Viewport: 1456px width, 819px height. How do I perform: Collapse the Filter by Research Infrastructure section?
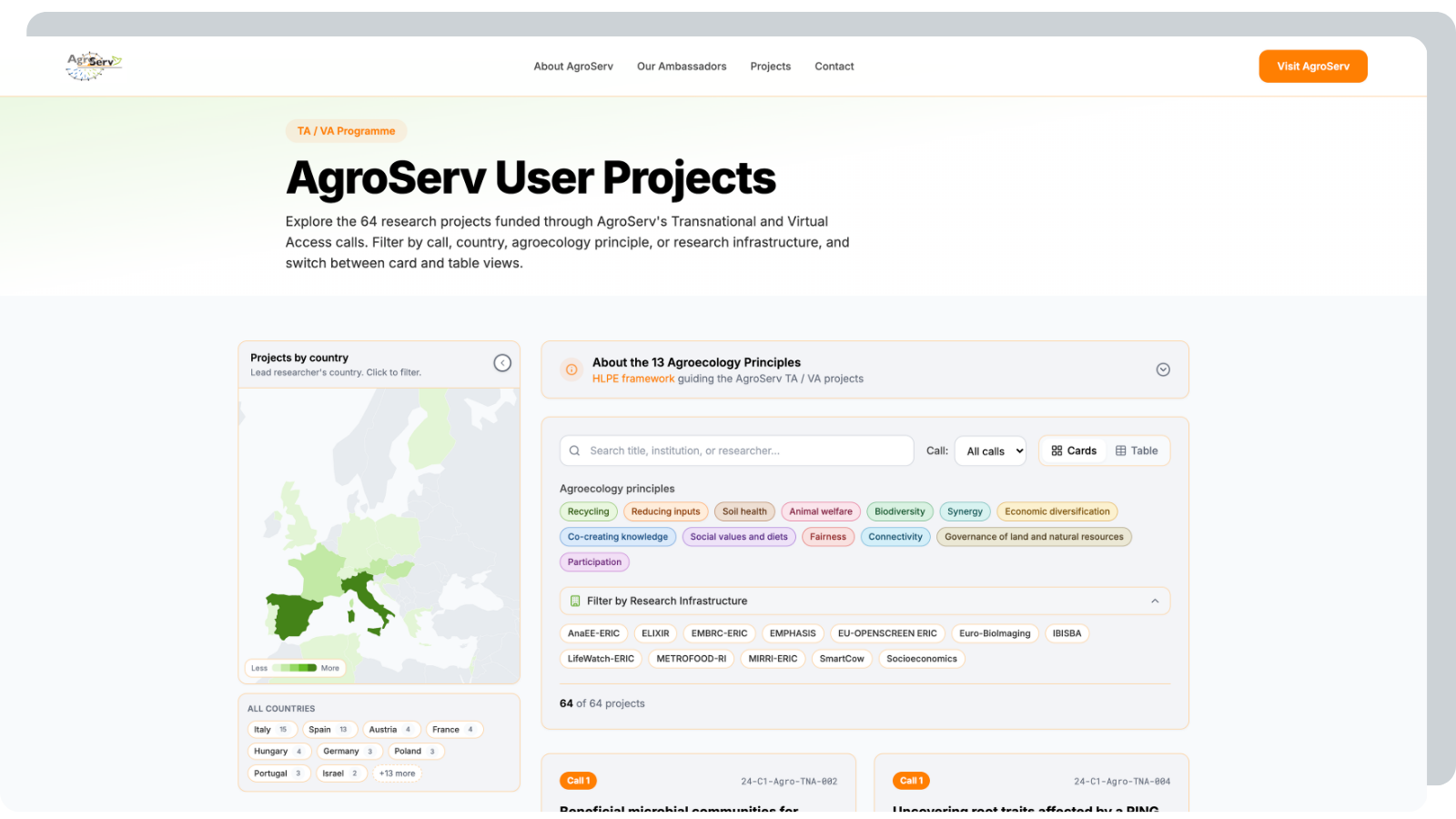click(1155, 601)
